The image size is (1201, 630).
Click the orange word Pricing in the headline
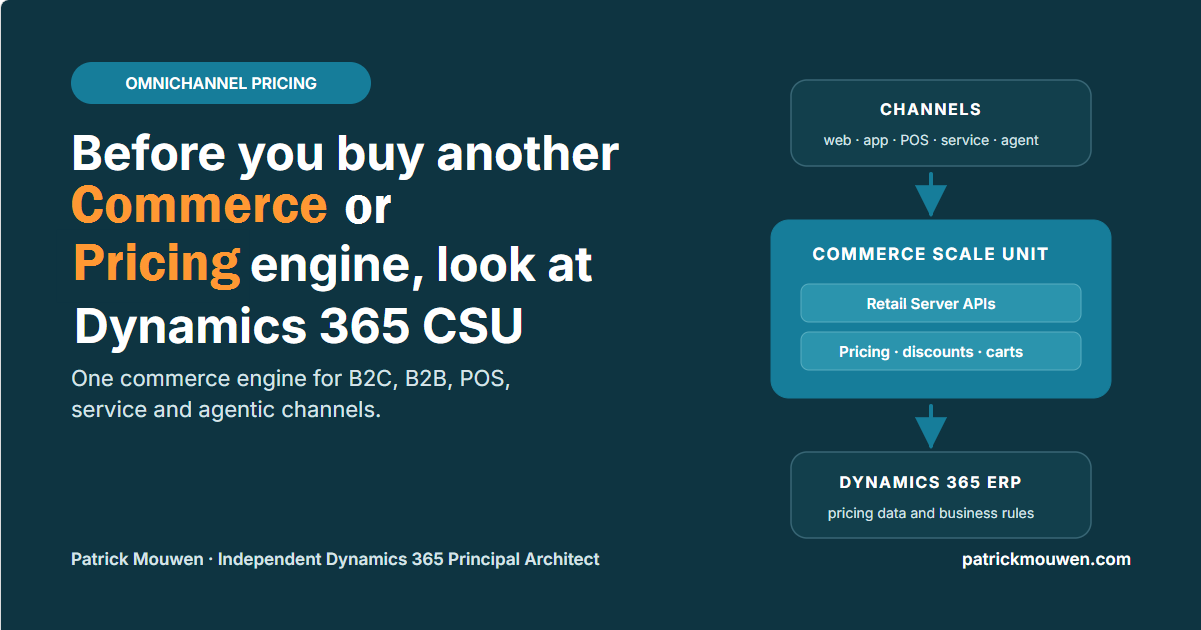click(x=156, y=263)
